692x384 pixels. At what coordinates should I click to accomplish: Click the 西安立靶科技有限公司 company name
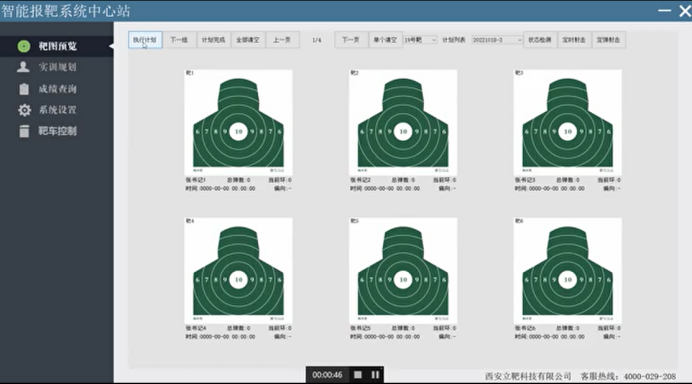click(x=528, y=376)
